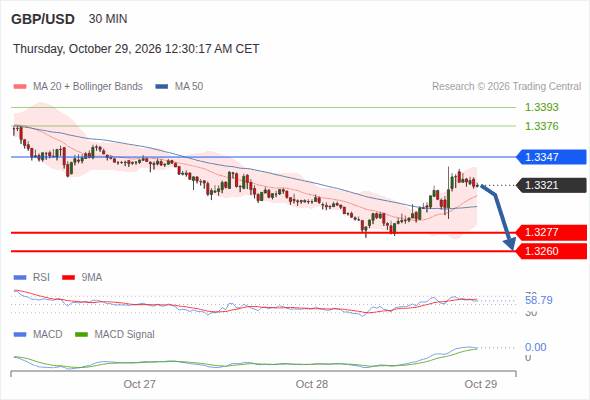Click the RSI blue legend swatch
This screenshot has height=400, width=590.
(20, 278)
